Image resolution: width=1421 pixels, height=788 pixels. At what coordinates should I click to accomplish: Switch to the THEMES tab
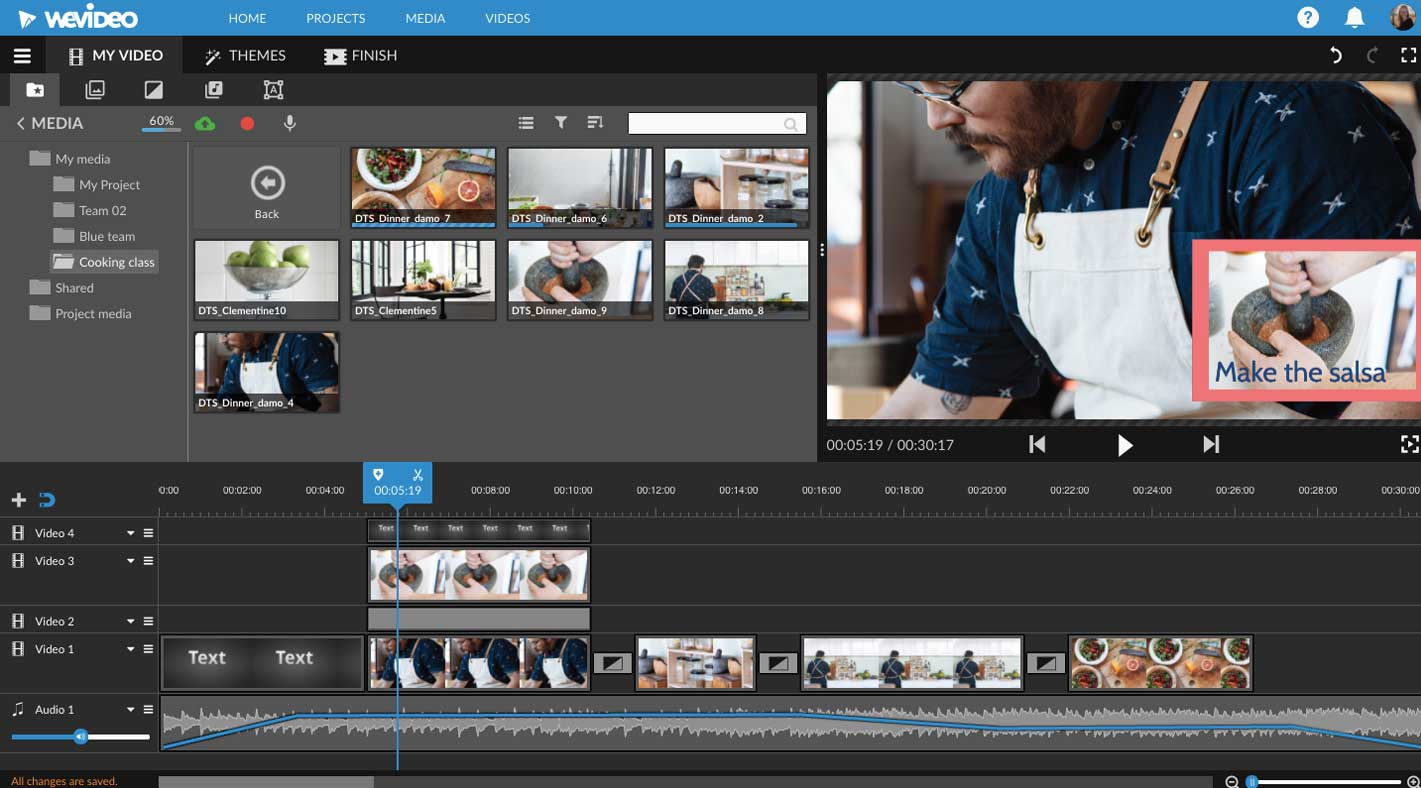point(245,56)
